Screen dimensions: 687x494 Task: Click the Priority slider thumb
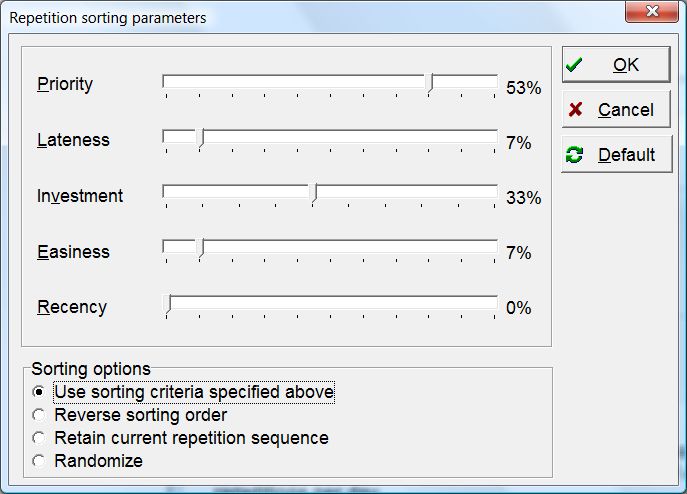pos(430,84)
